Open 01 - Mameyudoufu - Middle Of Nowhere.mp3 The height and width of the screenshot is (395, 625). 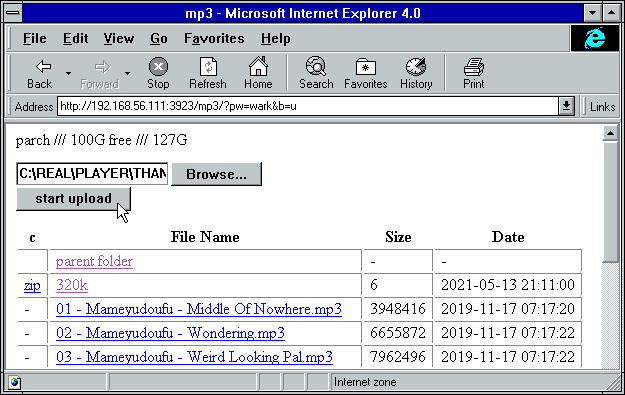(199, 309)
